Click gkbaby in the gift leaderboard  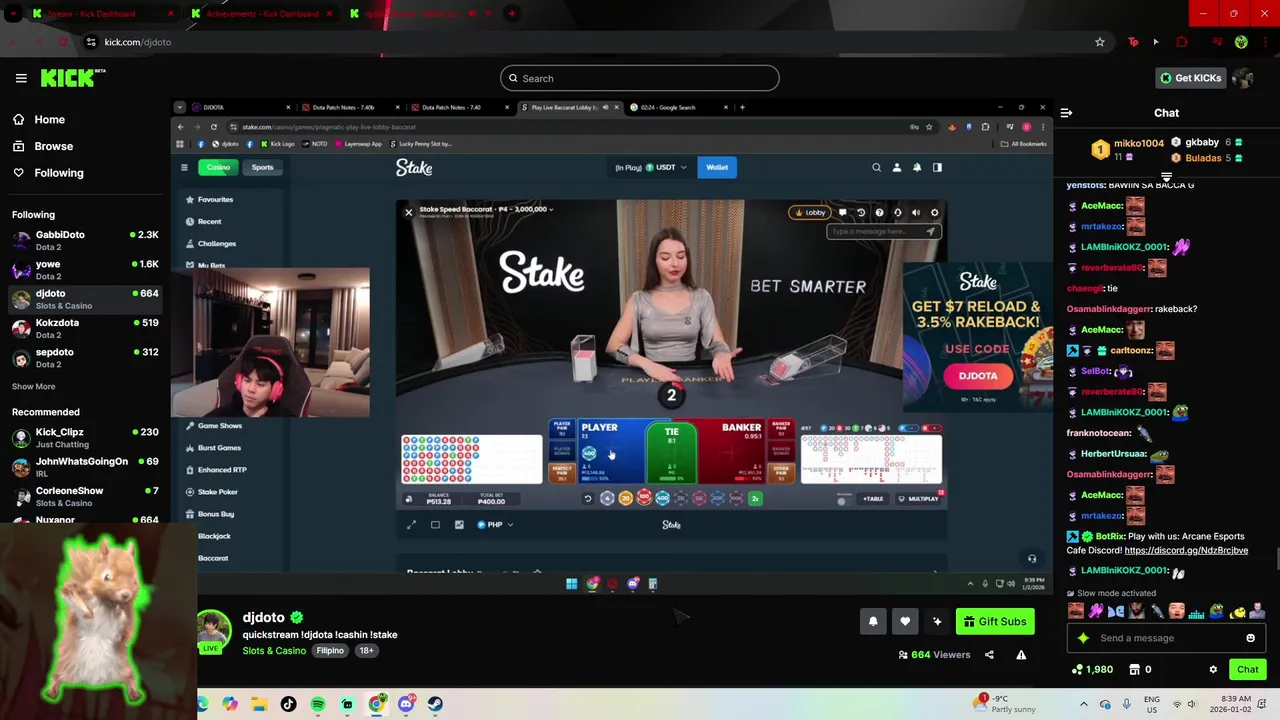pyautogui.click(x=1201, y=142)
